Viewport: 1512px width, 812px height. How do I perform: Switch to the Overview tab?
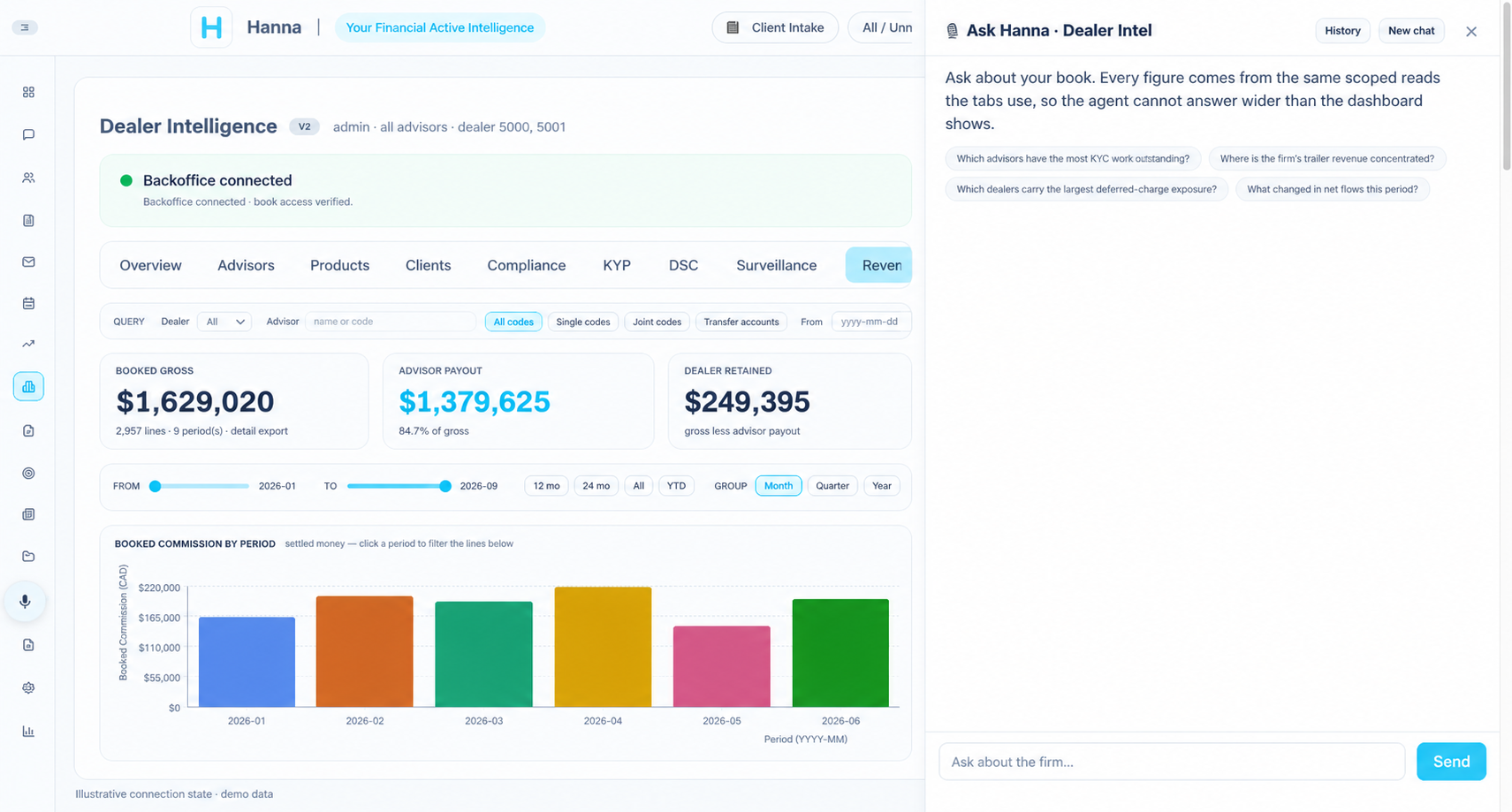click(150, 265)
